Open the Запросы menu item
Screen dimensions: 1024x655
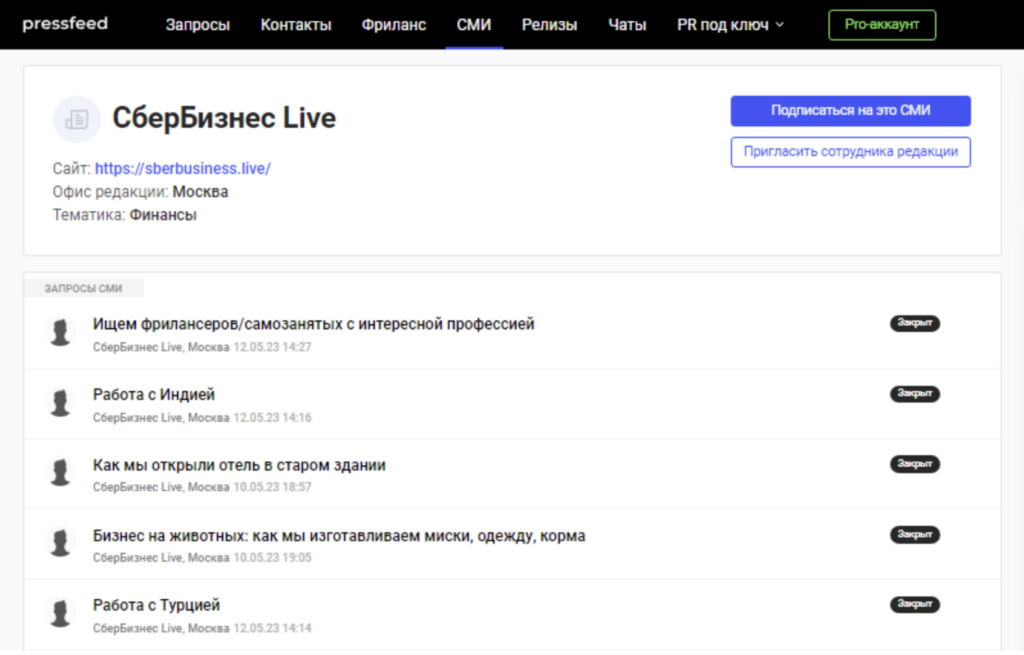198,25
